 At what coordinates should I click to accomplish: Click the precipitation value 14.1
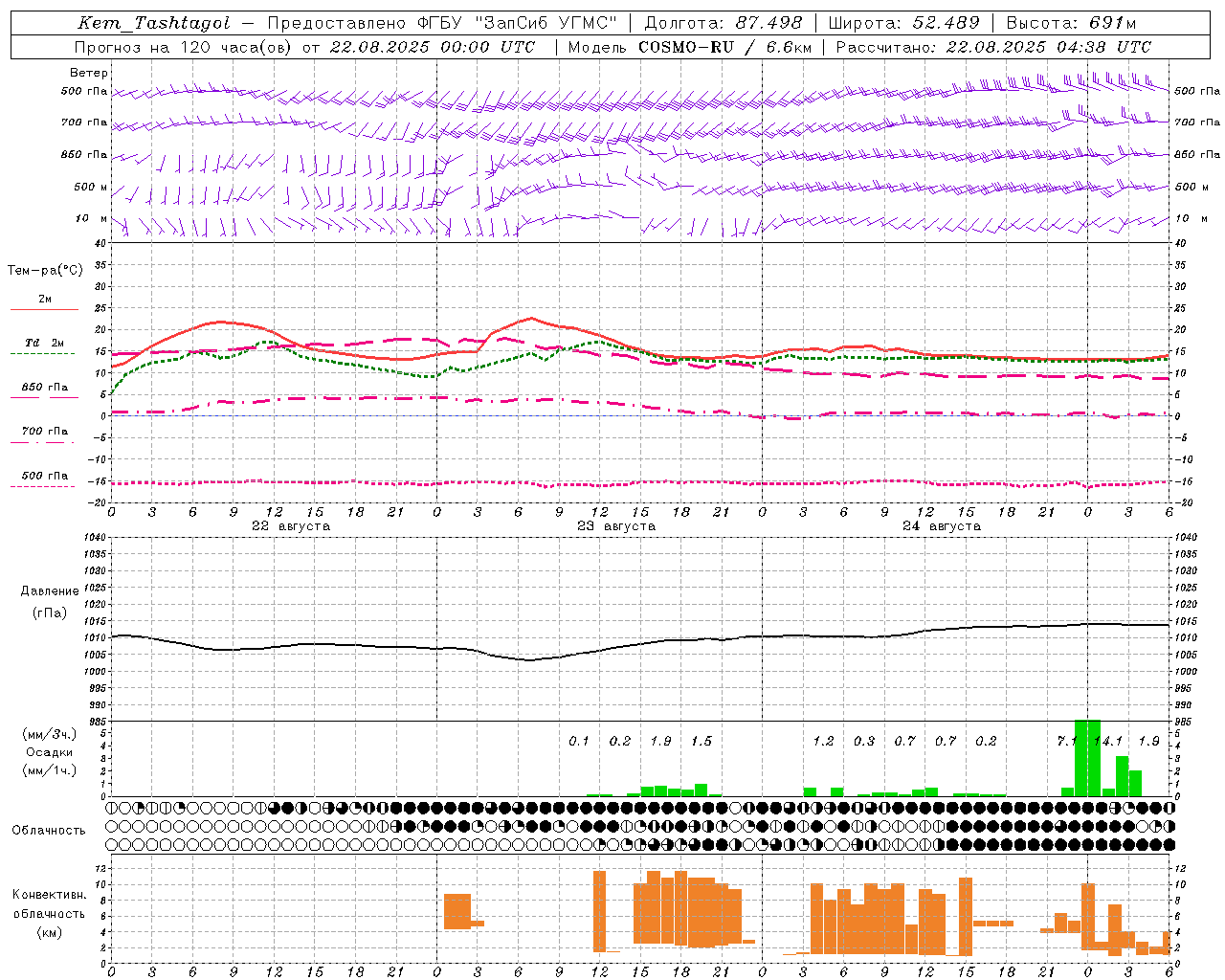point(1108,742)
